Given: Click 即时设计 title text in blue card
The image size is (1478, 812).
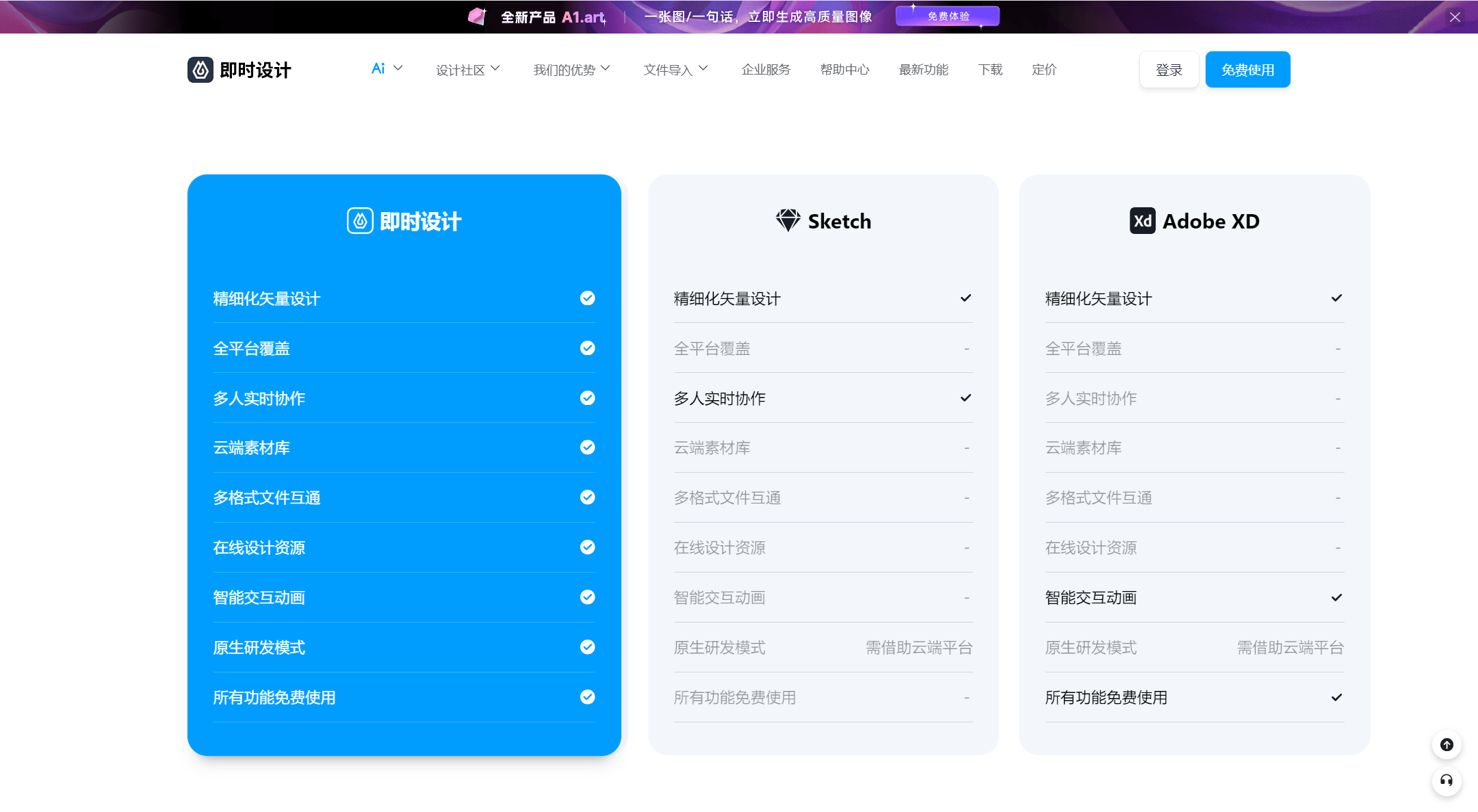Looking at the screenshot, I should pos(420,222).
